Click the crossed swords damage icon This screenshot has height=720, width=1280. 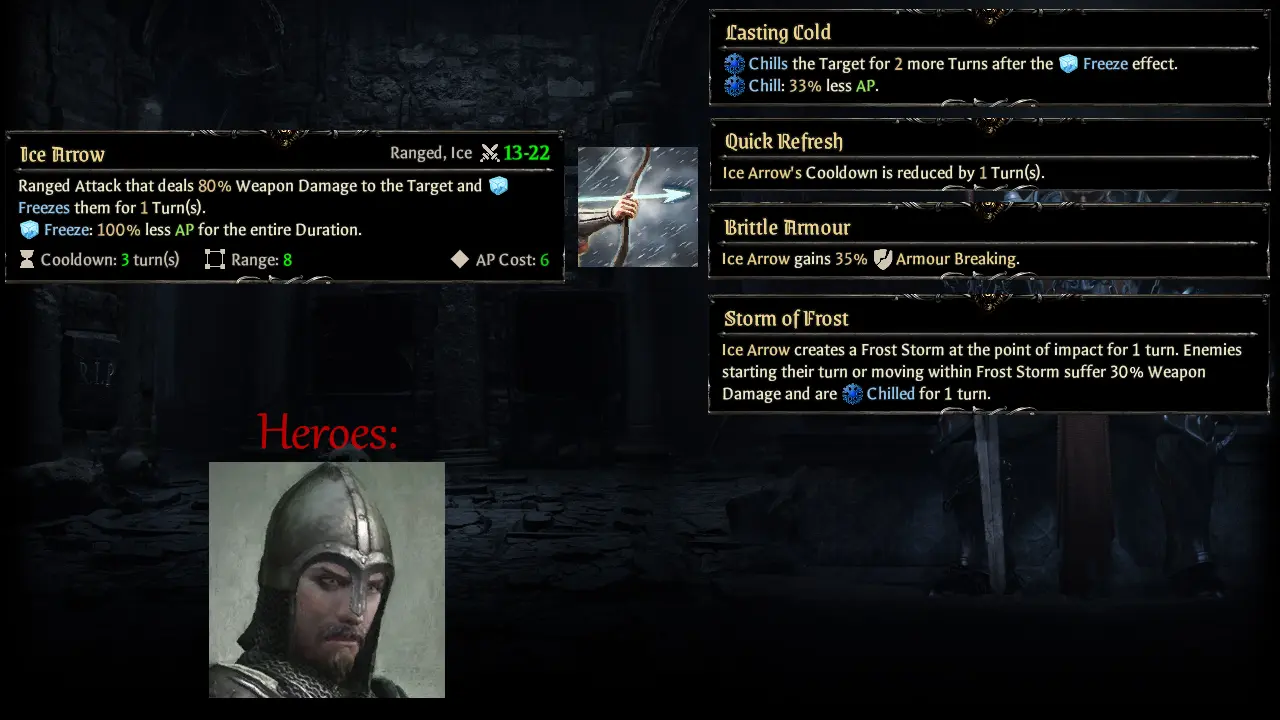point(489,153)
